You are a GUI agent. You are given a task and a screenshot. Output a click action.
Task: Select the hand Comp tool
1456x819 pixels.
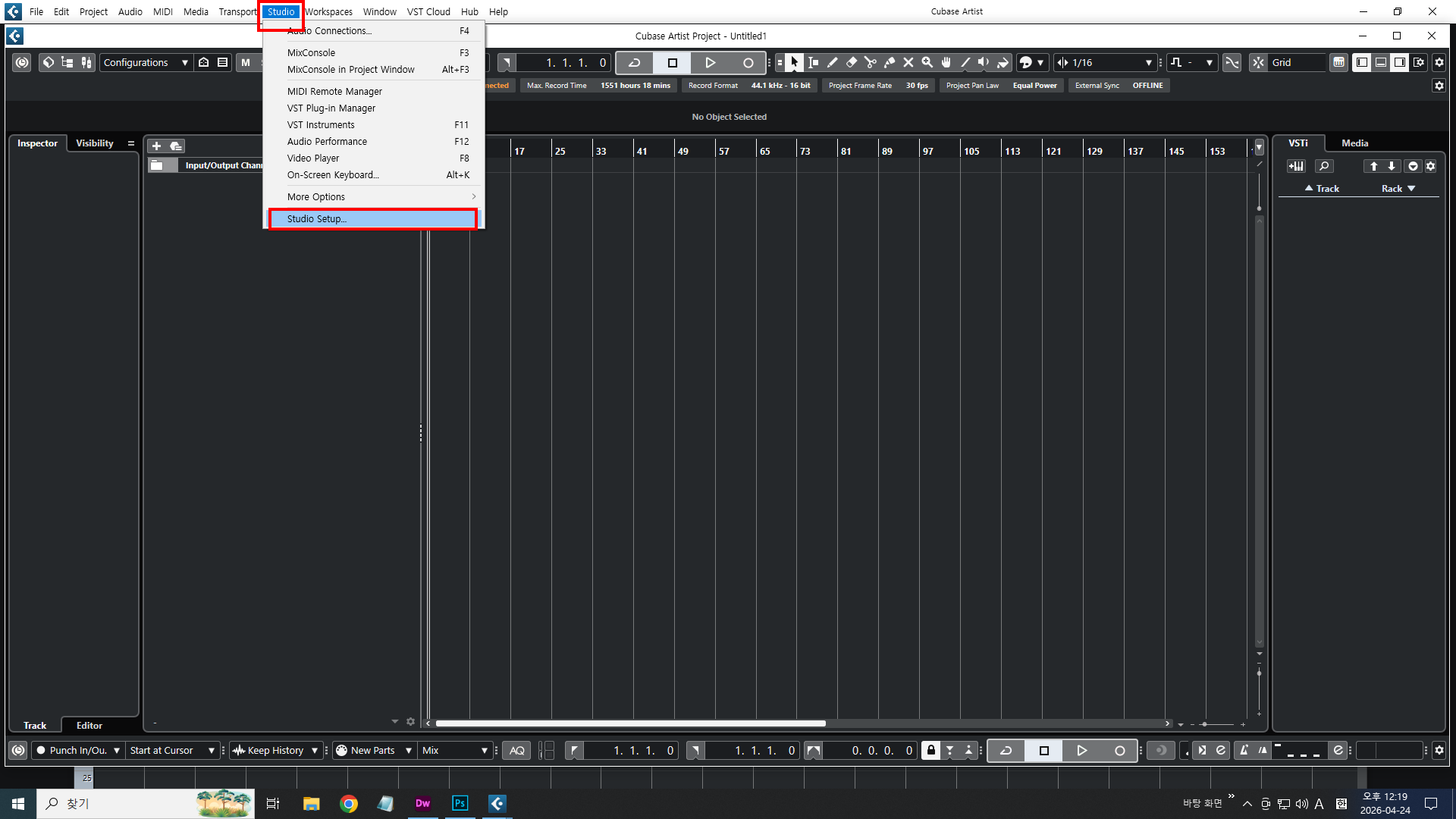(946, 62)
